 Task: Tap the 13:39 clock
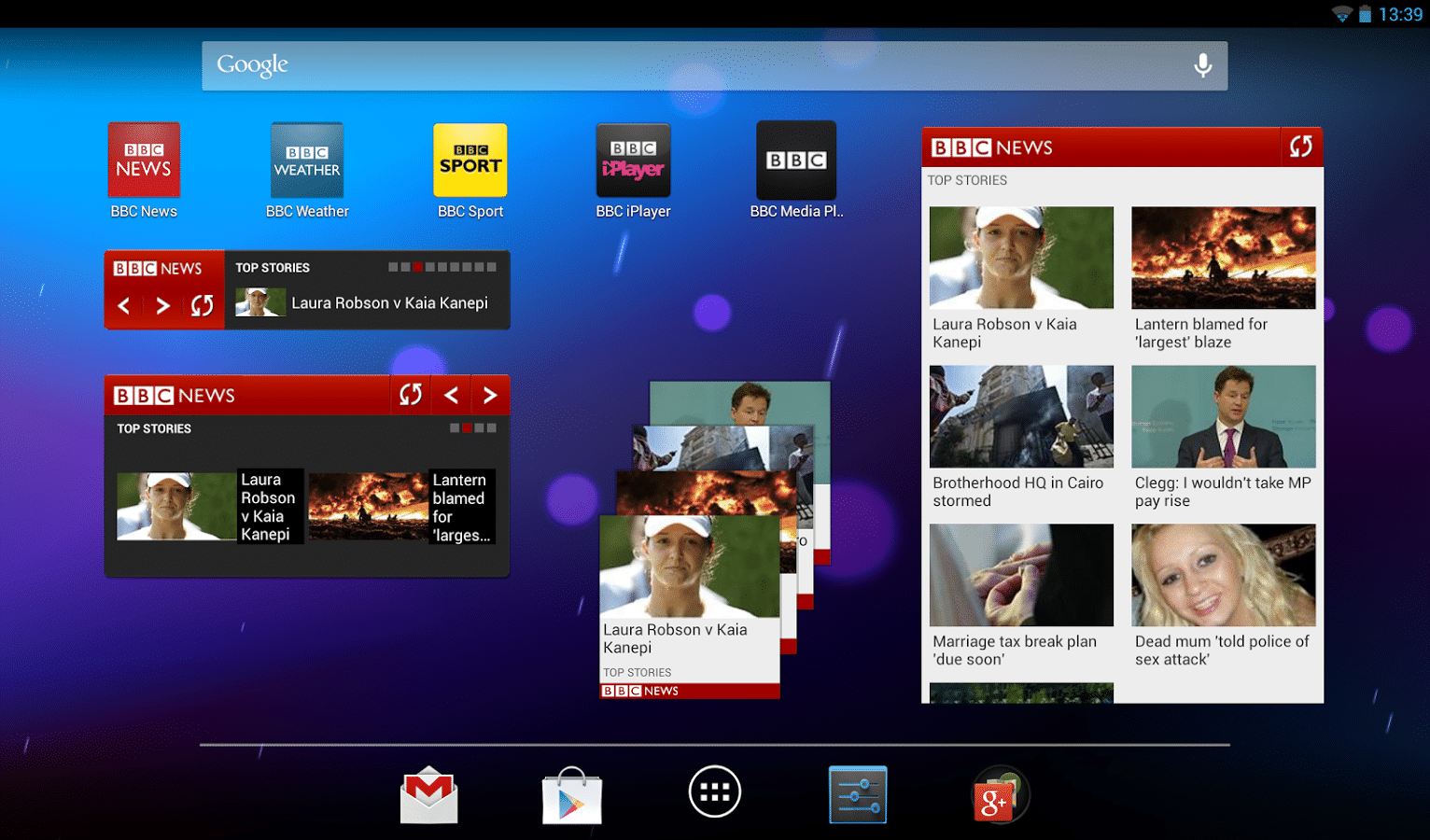pos(1400,14)
